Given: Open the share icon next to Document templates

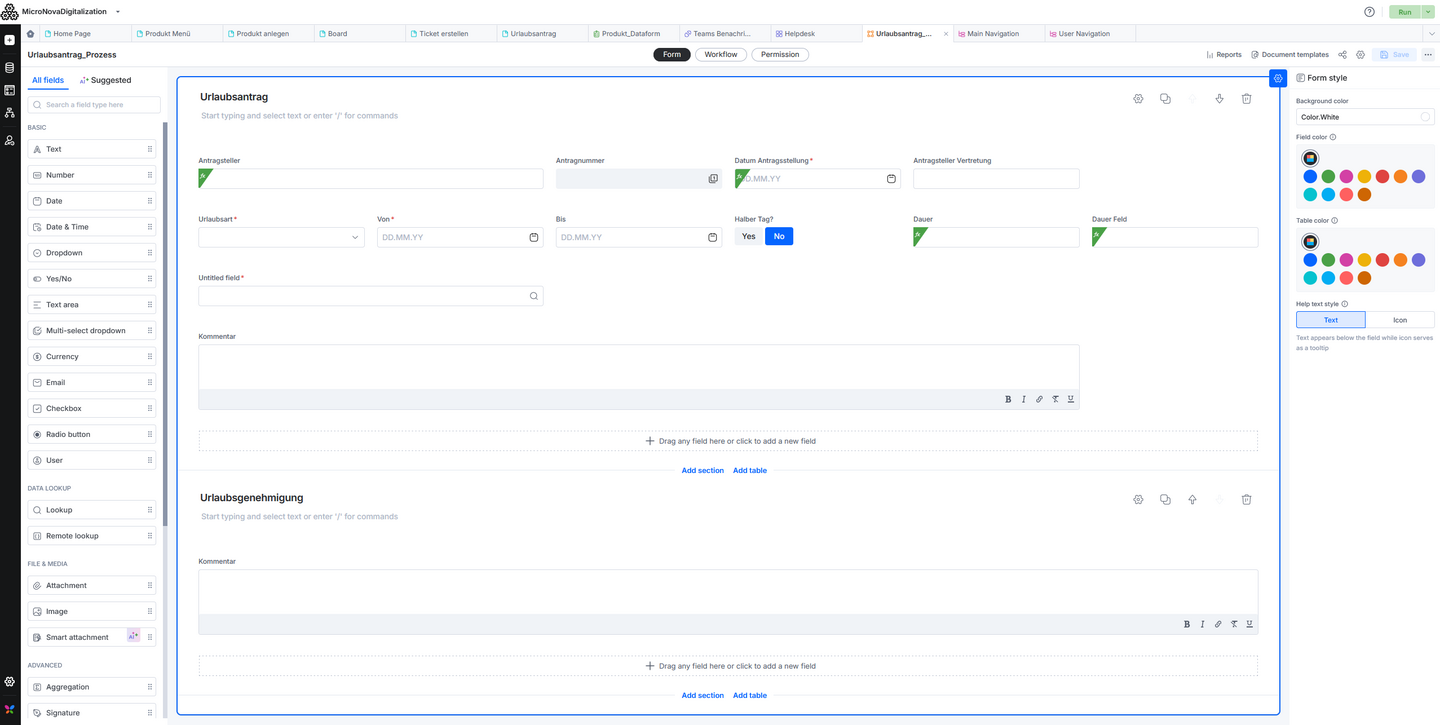Looking at the screenshot, I should pos(1342,55).
